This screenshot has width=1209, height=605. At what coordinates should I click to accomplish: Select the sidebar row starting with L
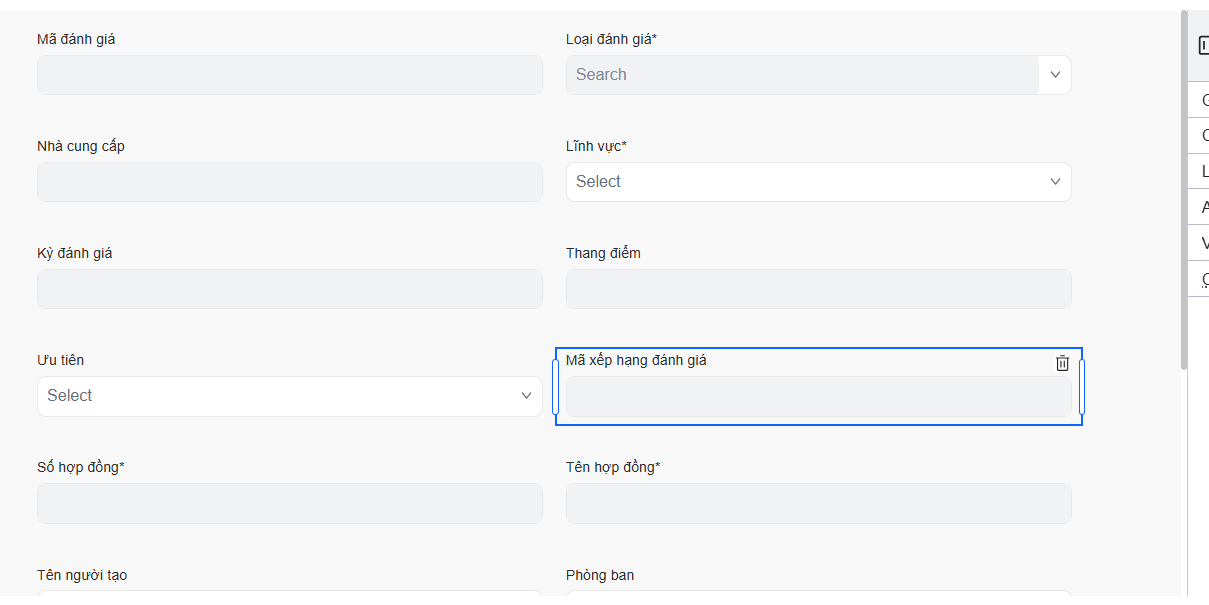(1203, 171)
